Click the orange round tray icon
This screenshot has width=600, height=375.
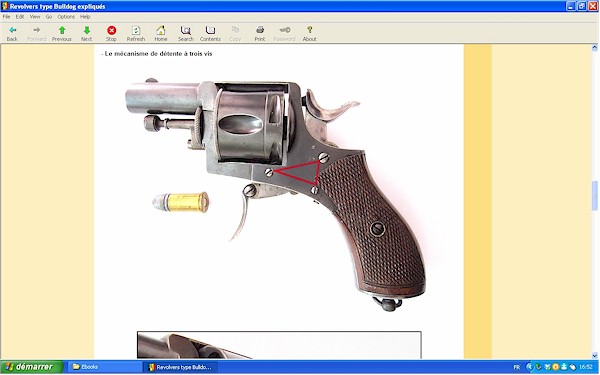(556, 367)
